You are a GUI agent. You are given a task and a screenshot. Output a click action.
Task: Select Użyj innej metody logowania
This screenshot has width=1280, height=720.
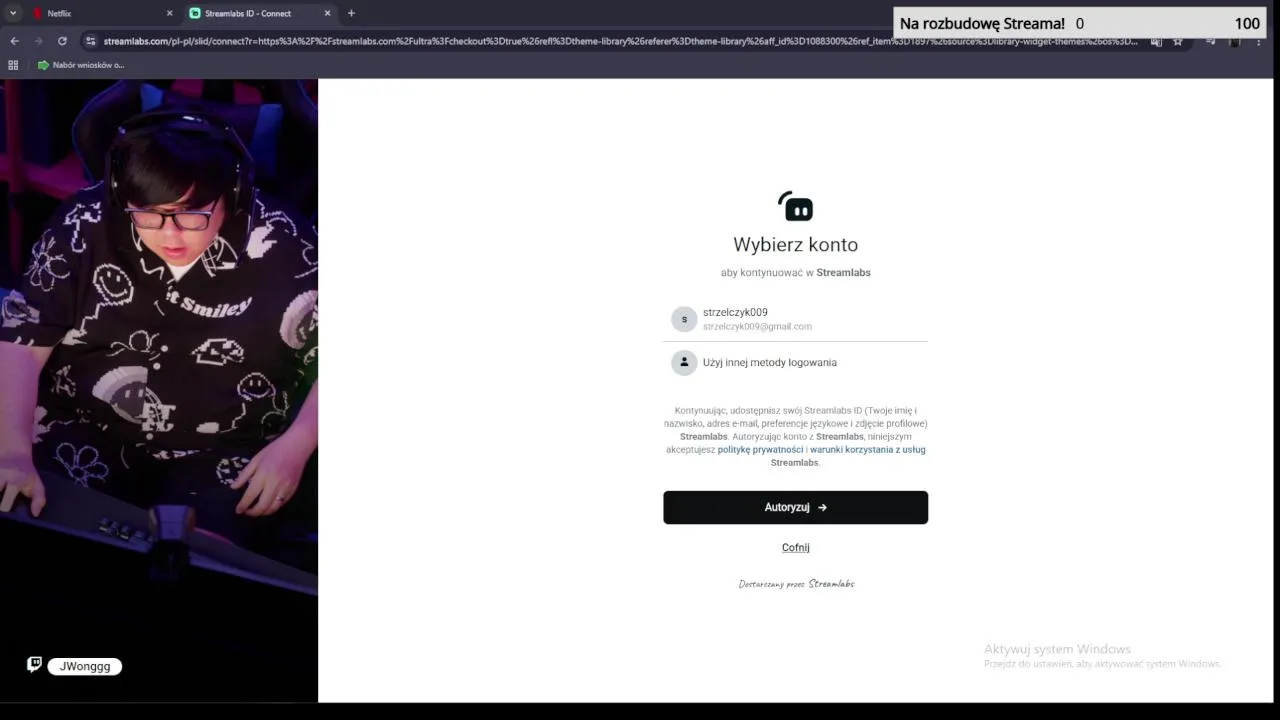[795, 362]
